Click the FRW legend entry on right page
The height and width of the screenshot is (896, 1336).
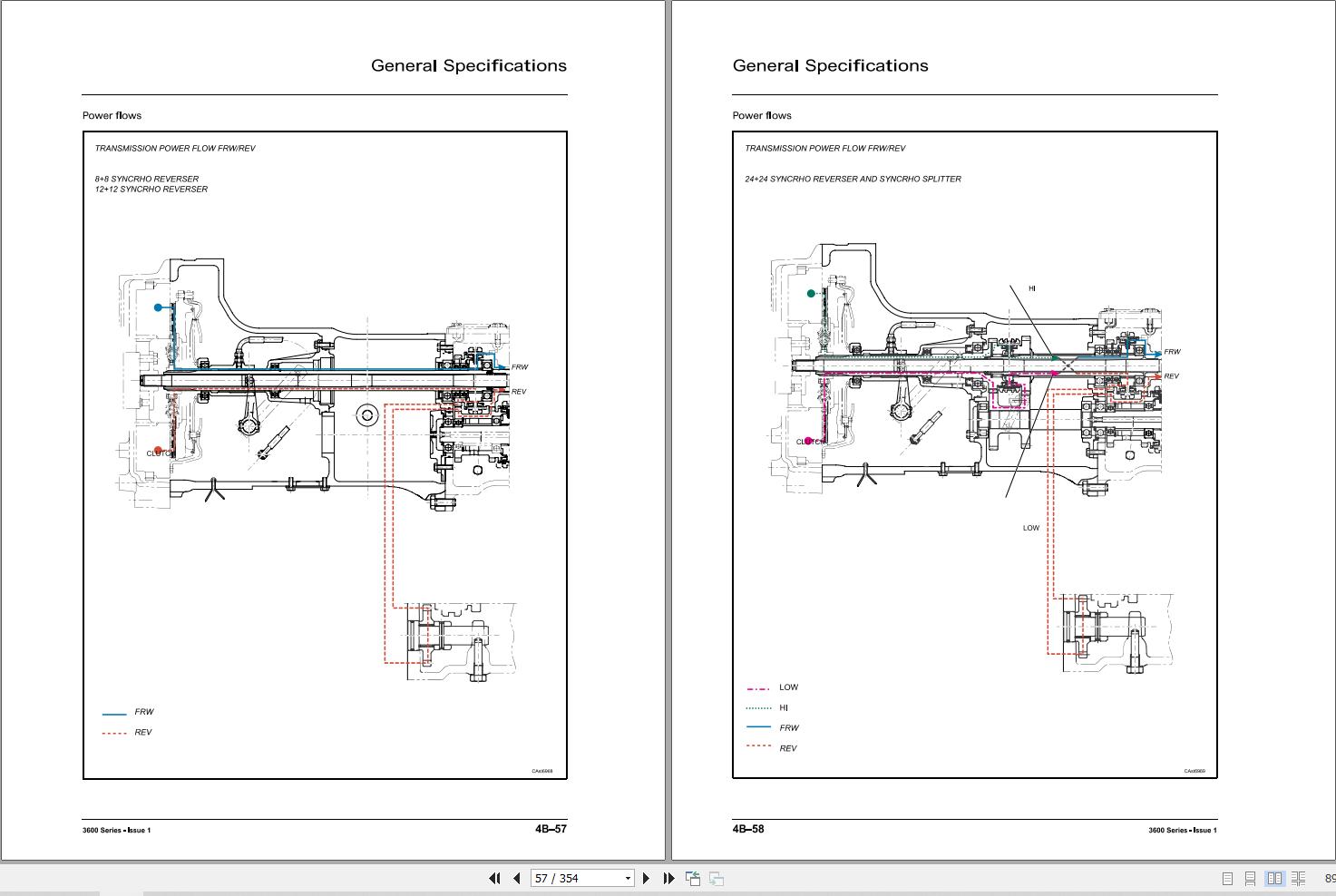[x=772, y=727]
